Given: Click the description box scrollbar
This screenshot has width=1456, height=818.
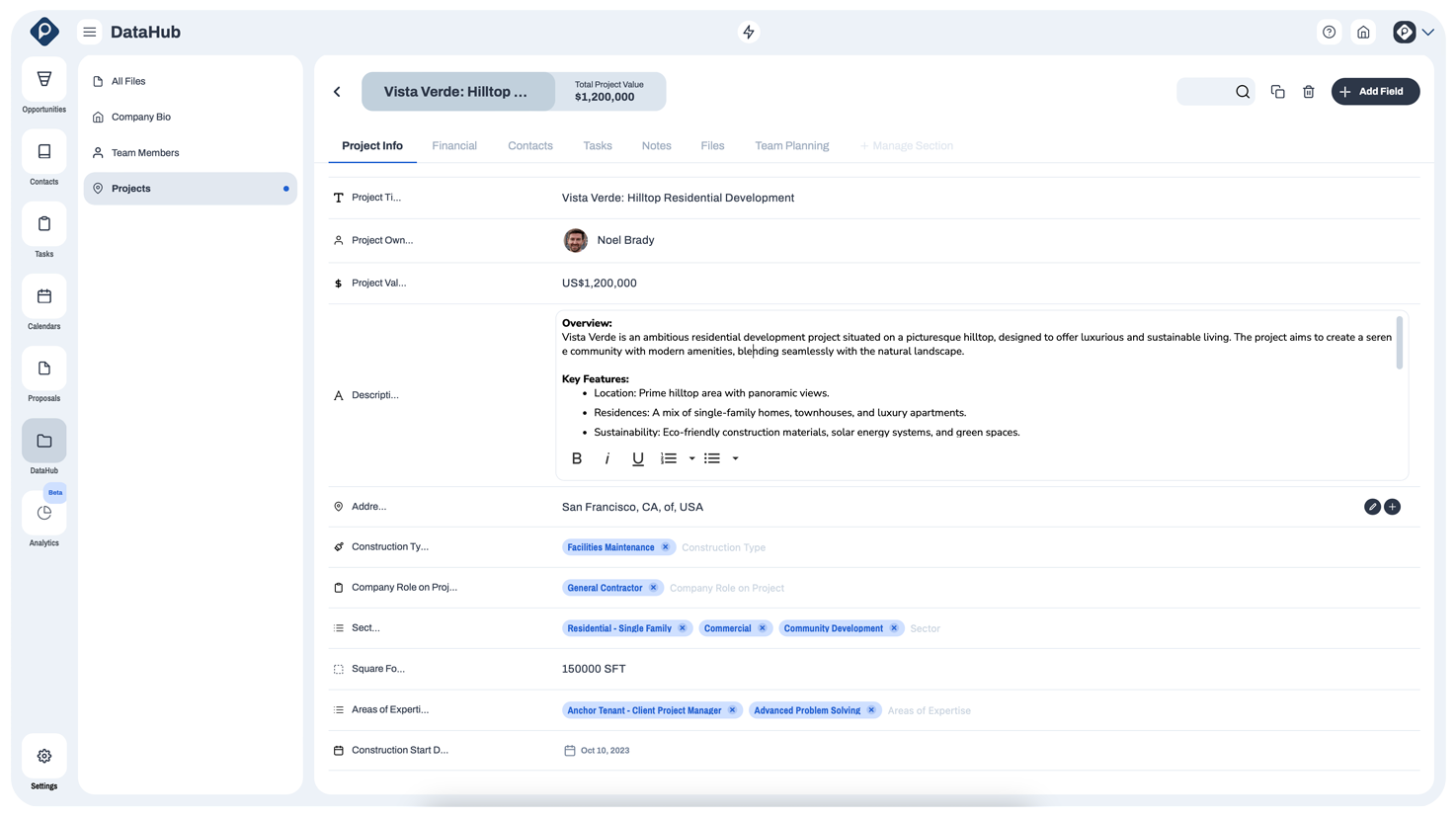Looking at the screenshot, I should (1399, 343).
